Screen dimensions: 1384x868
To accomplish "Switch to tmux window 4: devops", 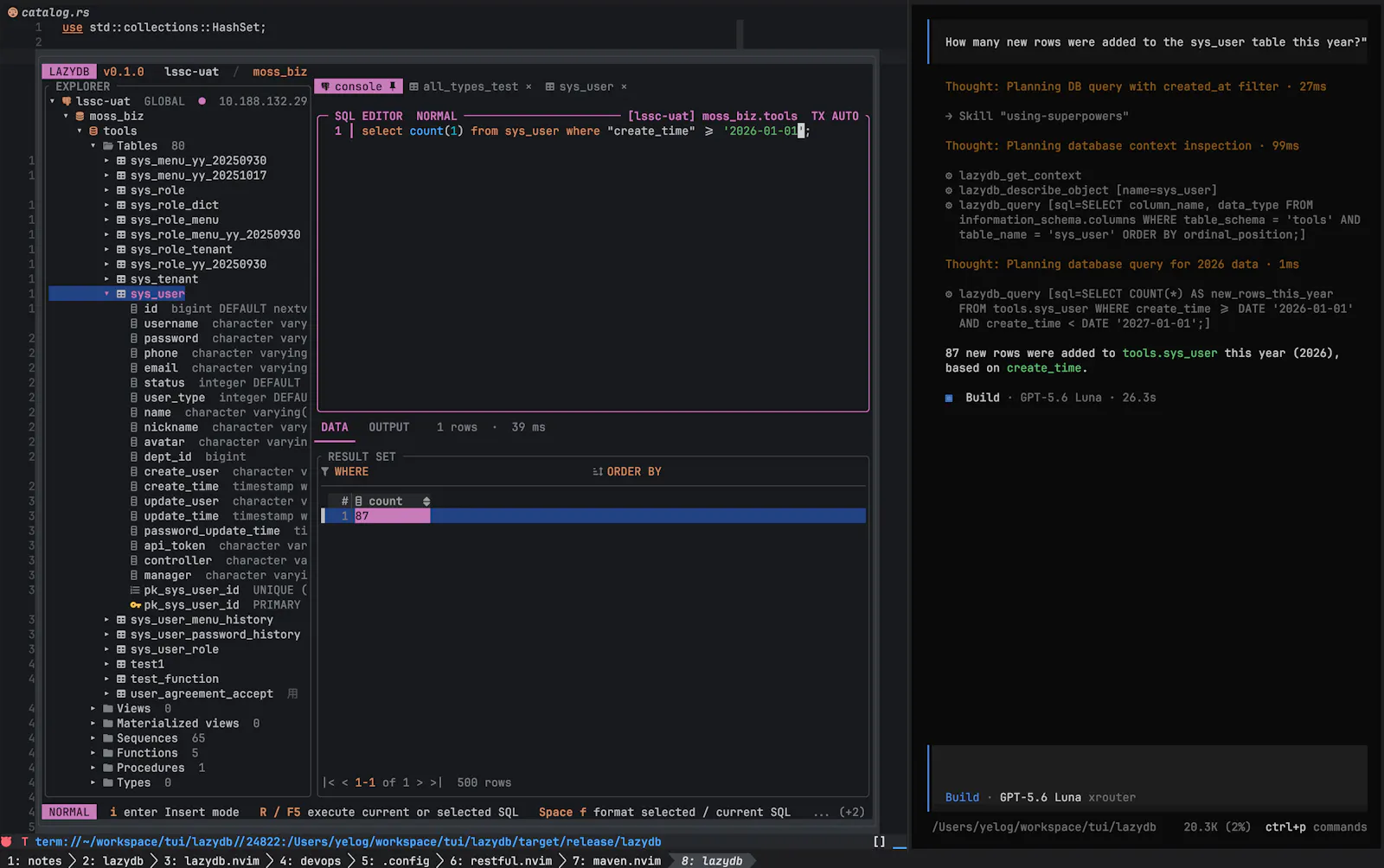I will [310, 861].
